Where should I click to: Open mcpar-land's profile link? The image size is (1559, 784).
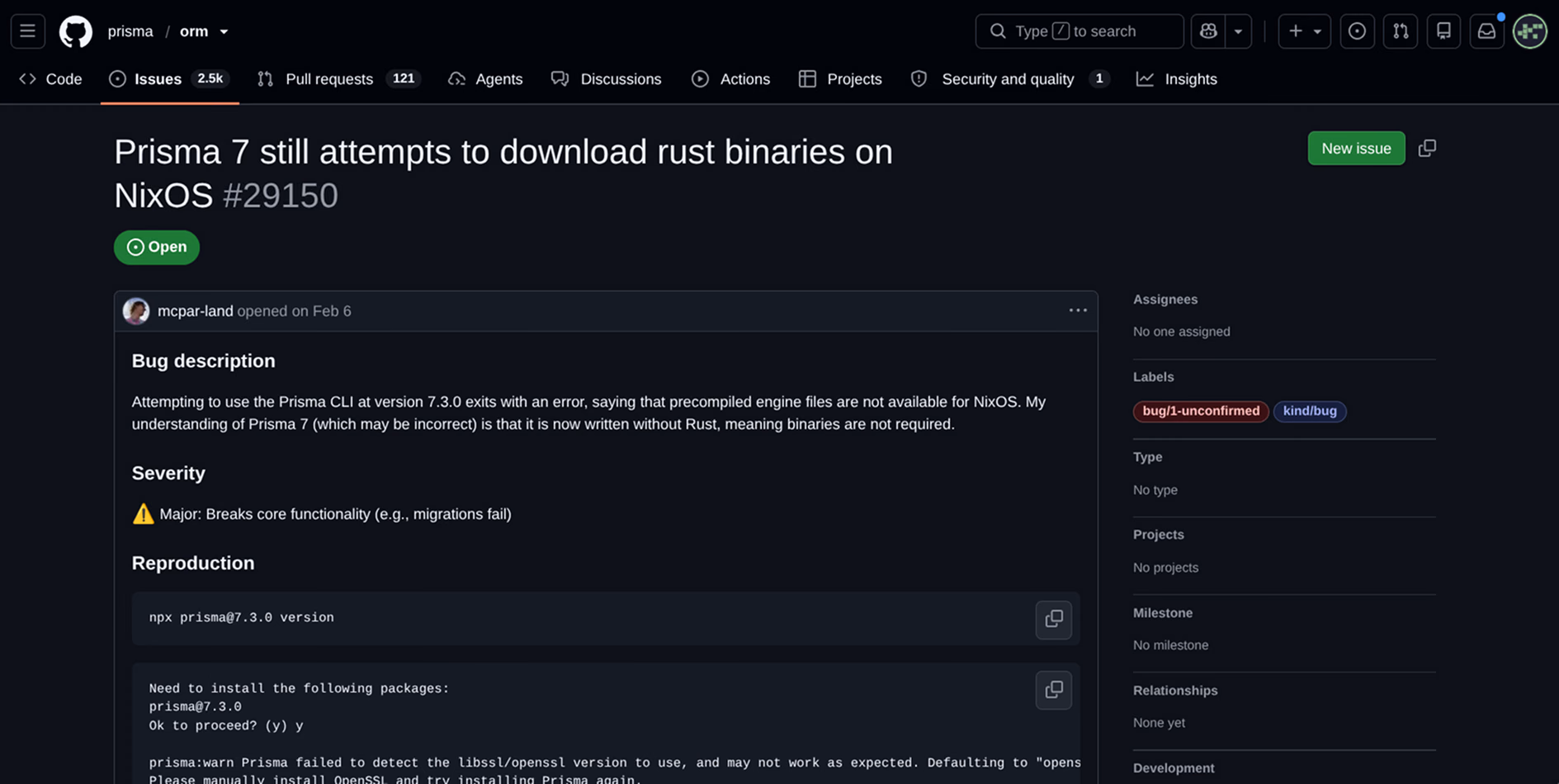point(195,311)
